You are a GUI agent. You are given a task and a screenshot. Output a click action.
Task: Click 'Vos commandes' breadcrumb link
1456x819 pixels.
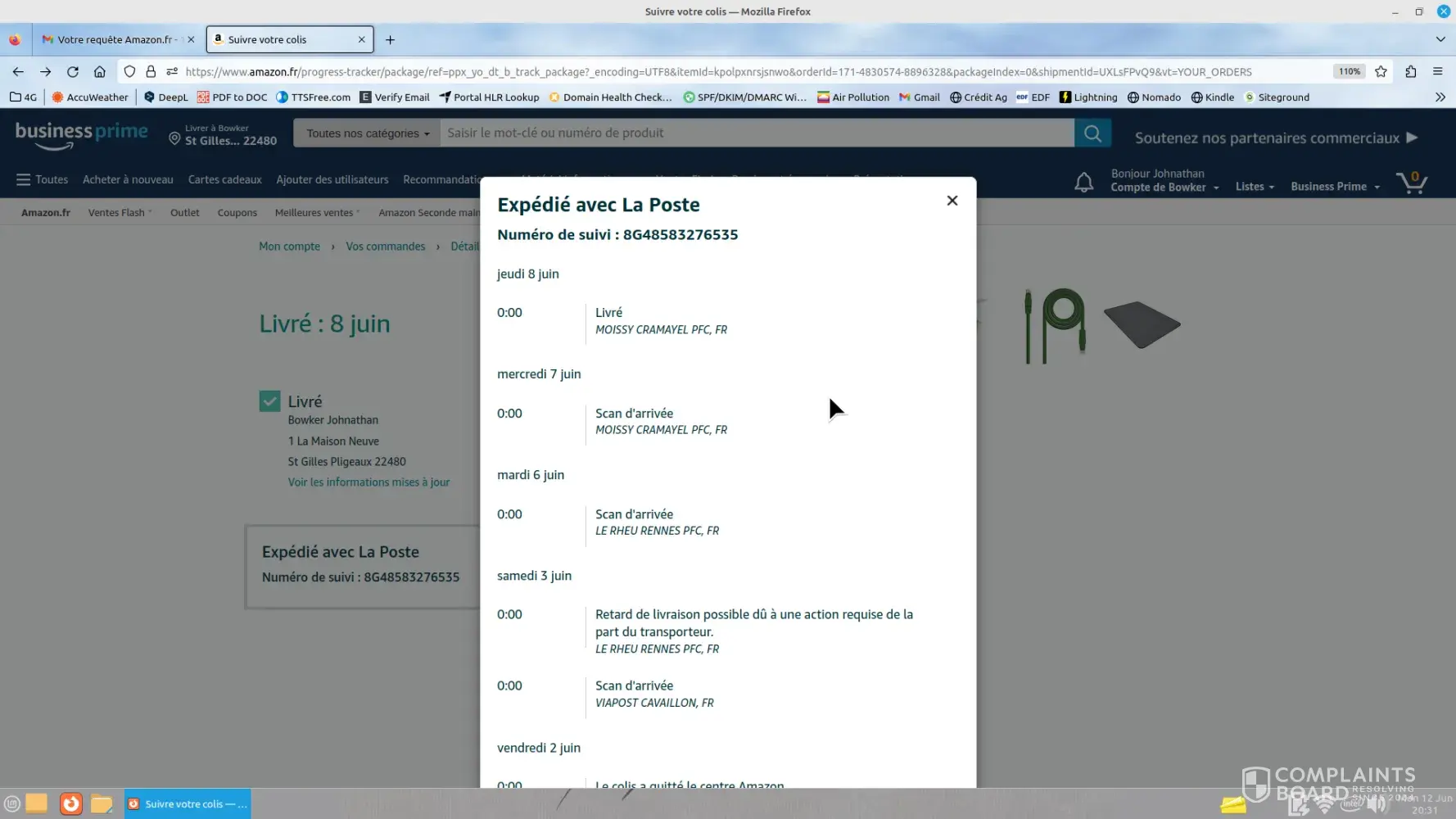coord(386,247)
